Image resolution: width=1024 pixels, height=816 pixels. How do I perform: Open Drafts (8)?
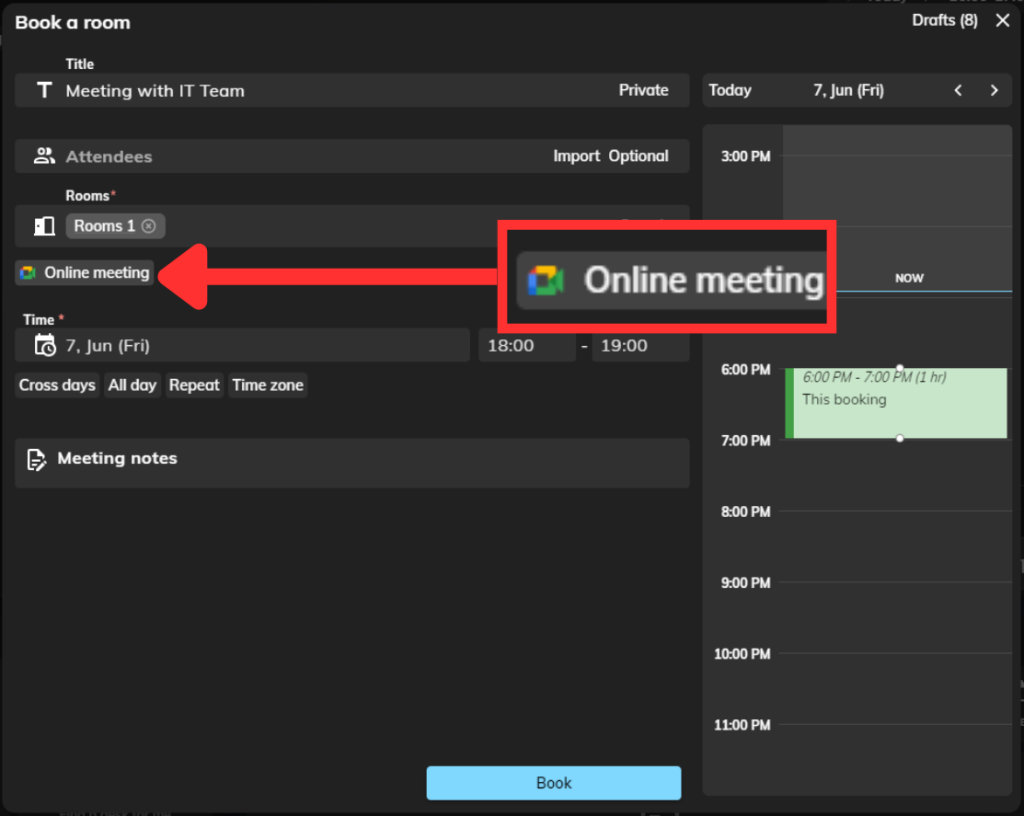(944, 20)
